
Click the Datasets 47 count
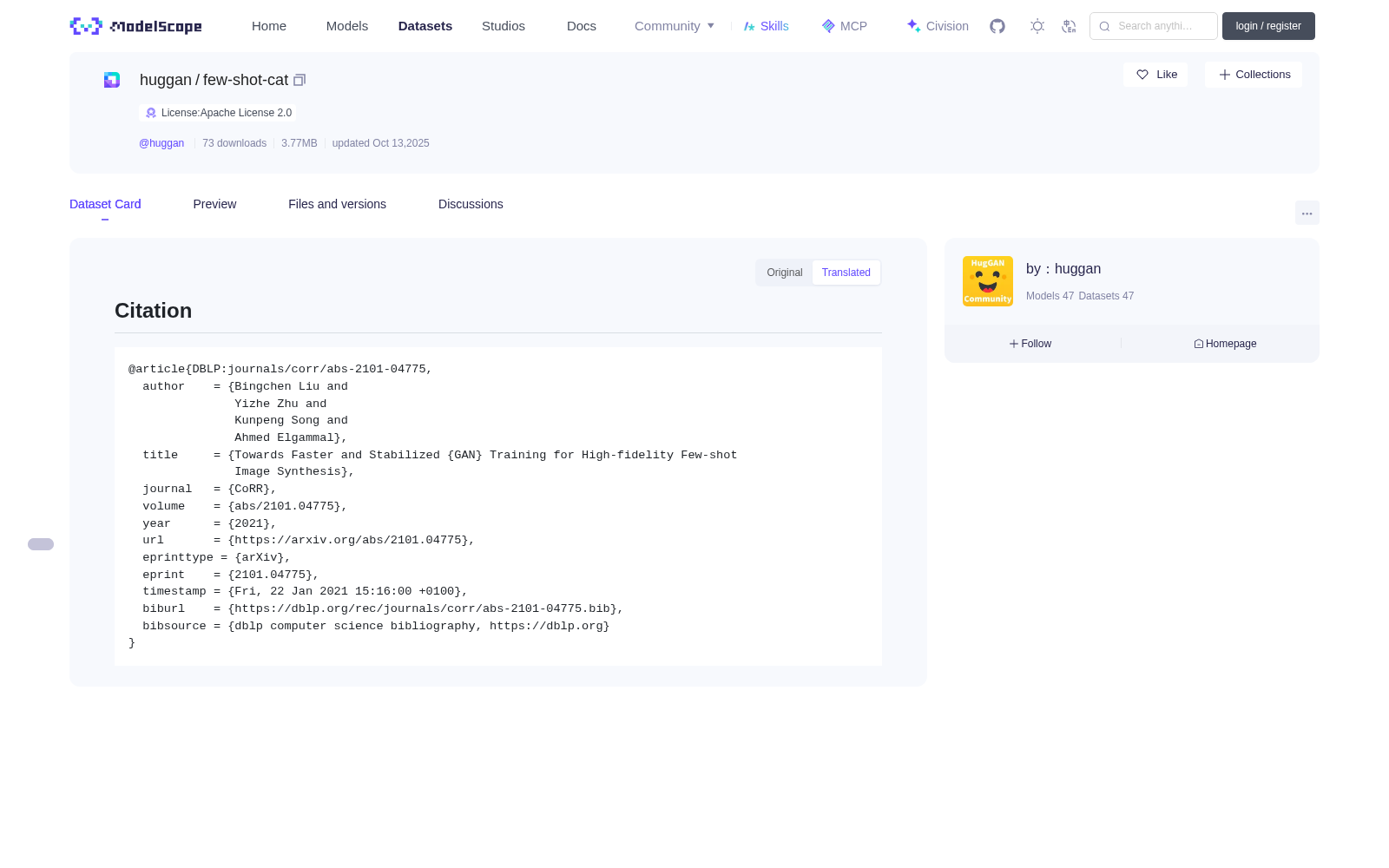1106,296
